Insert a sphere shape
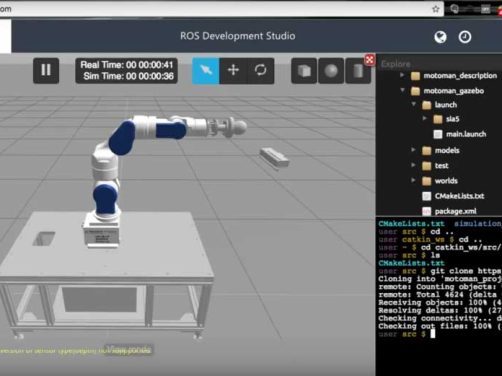502x376 pixels. click(331, 70)
